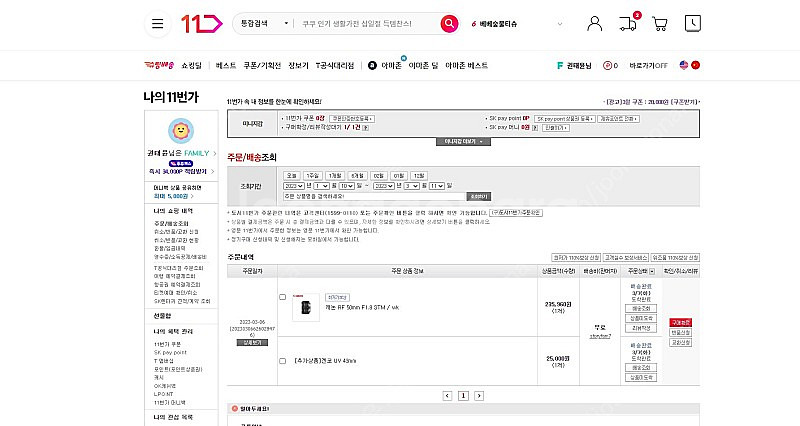Viewport: 800px width, 426px height.
Task: Click arrow icon next to SK pay 머니
Action: (x=535, y=128)
